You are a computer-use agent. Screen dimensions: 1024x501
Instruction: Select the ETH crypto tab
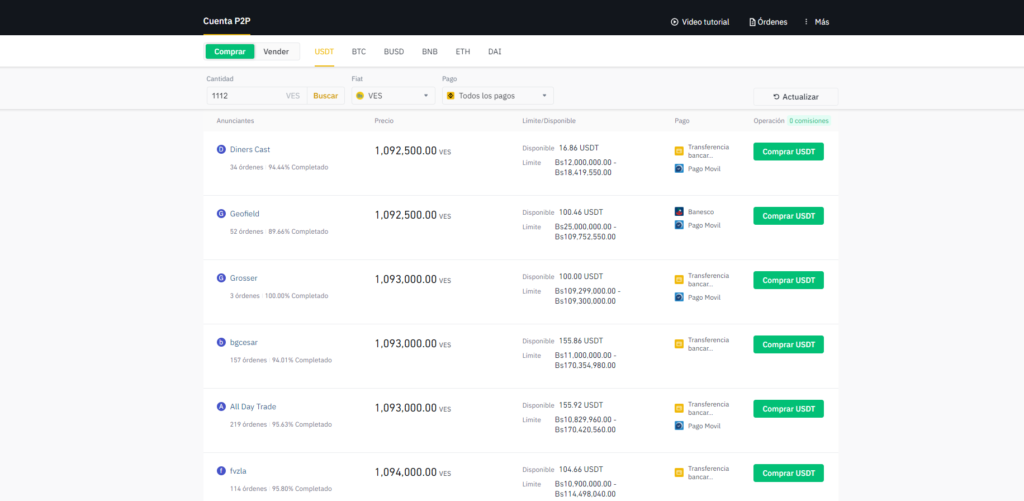point(463,52)
